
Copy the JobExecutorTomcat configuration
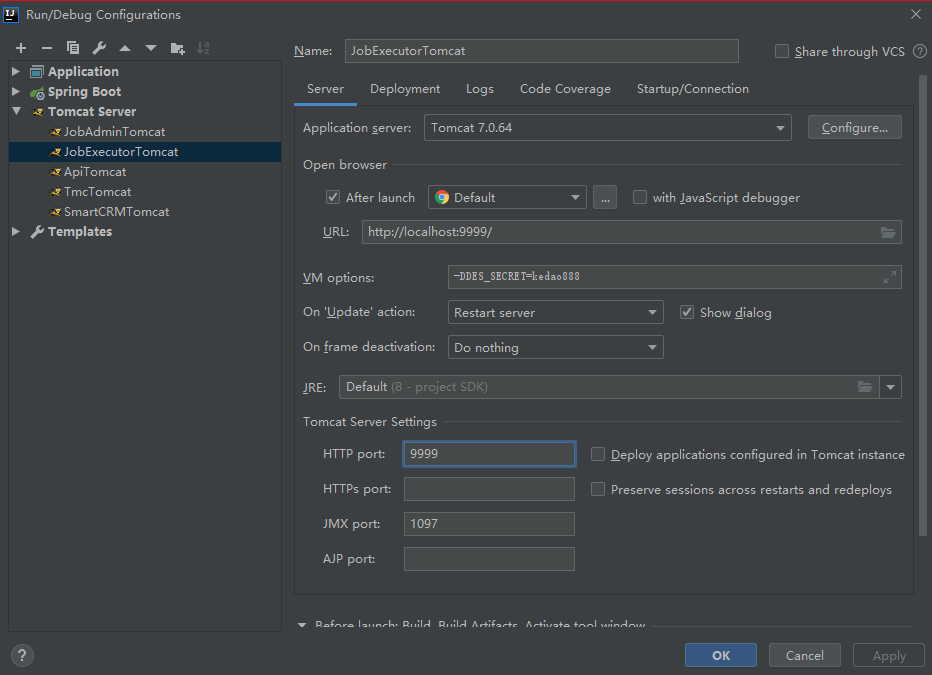click(x=72, y=47)
